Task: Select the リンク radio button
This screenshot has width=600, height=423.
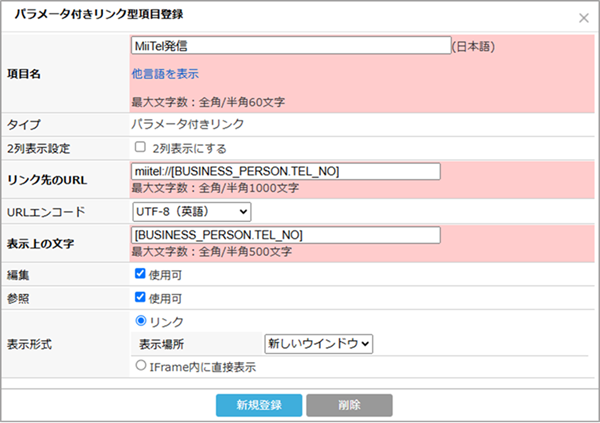Action: click(141, 321)
